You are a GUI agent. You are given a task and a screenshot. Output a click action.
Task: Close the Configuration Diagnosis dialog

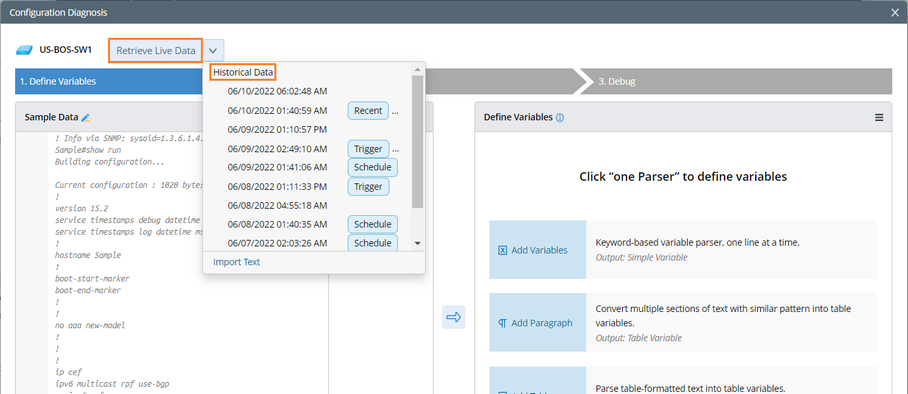point(895,12)
